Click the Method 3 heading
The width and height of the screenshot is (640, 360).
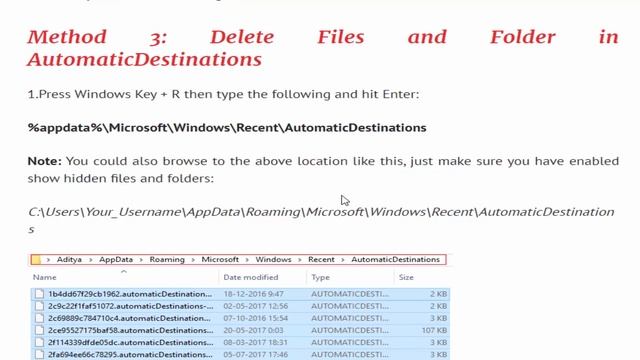[x=323, y=48]
